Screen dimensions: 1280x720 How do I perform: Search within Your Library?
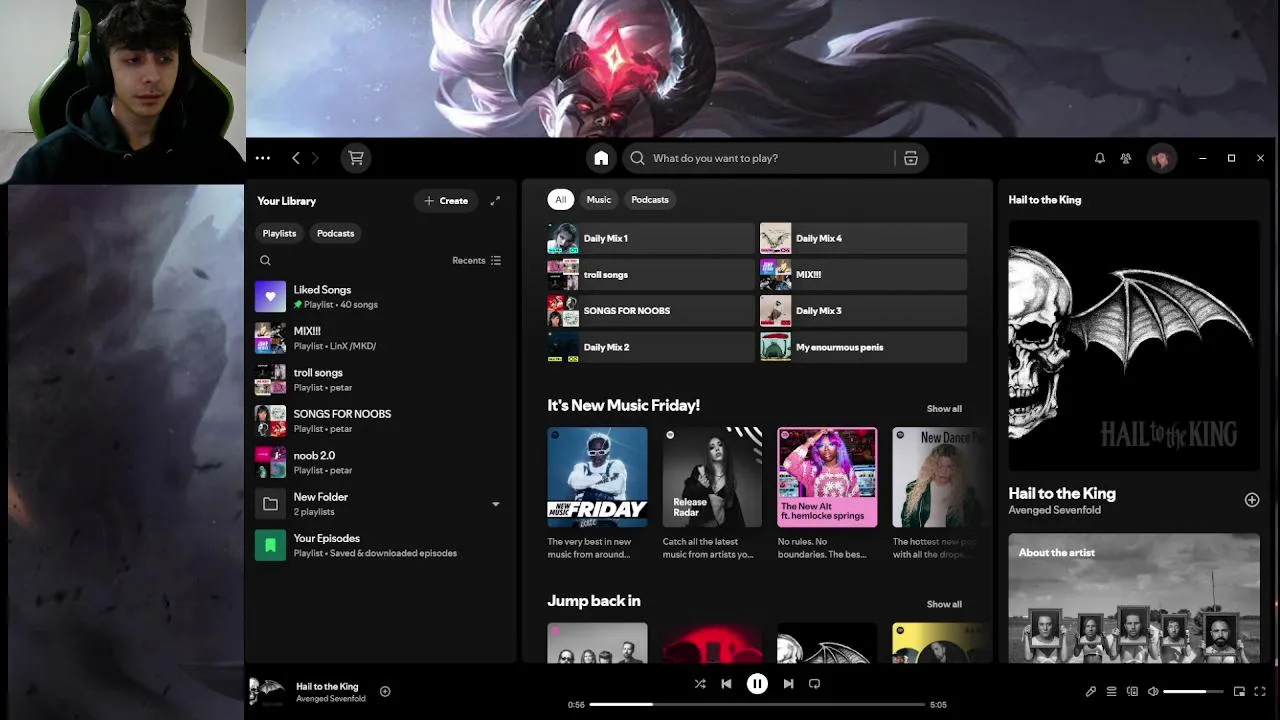pos(265,260)
